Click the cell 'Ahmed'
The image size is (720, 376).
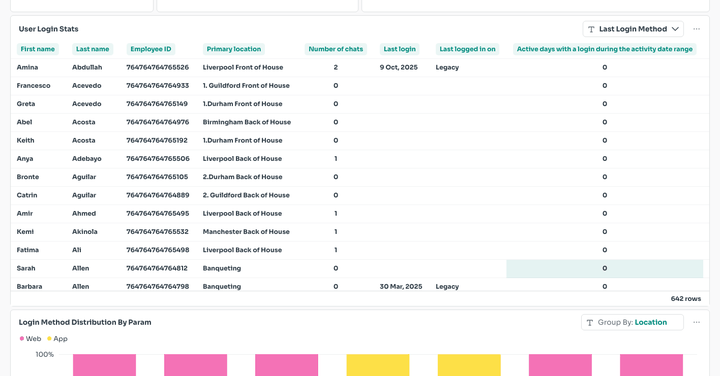coord(84,213)
